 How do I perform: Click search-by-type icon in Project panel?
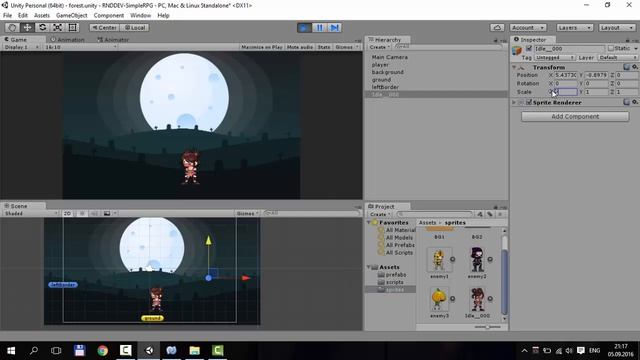pyautogui.click(x=480, y=214)
